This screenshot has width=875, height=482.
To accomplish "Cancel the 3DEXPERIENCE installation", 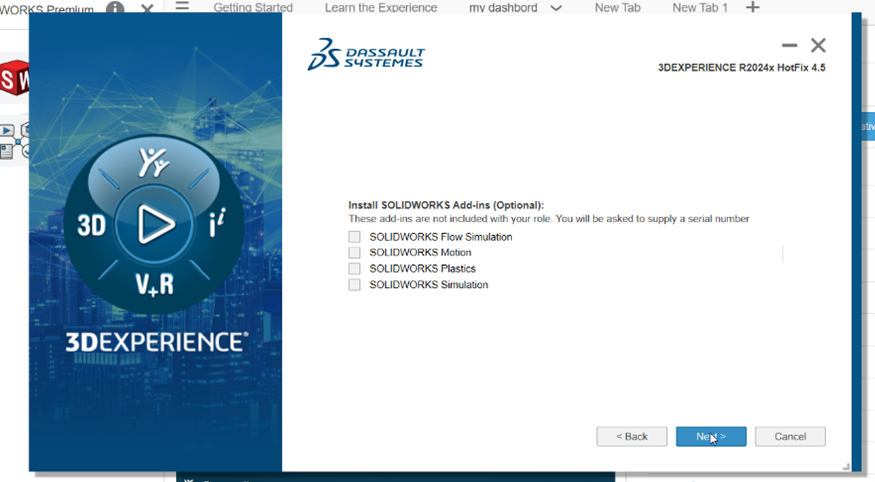I will click(789, 437).
